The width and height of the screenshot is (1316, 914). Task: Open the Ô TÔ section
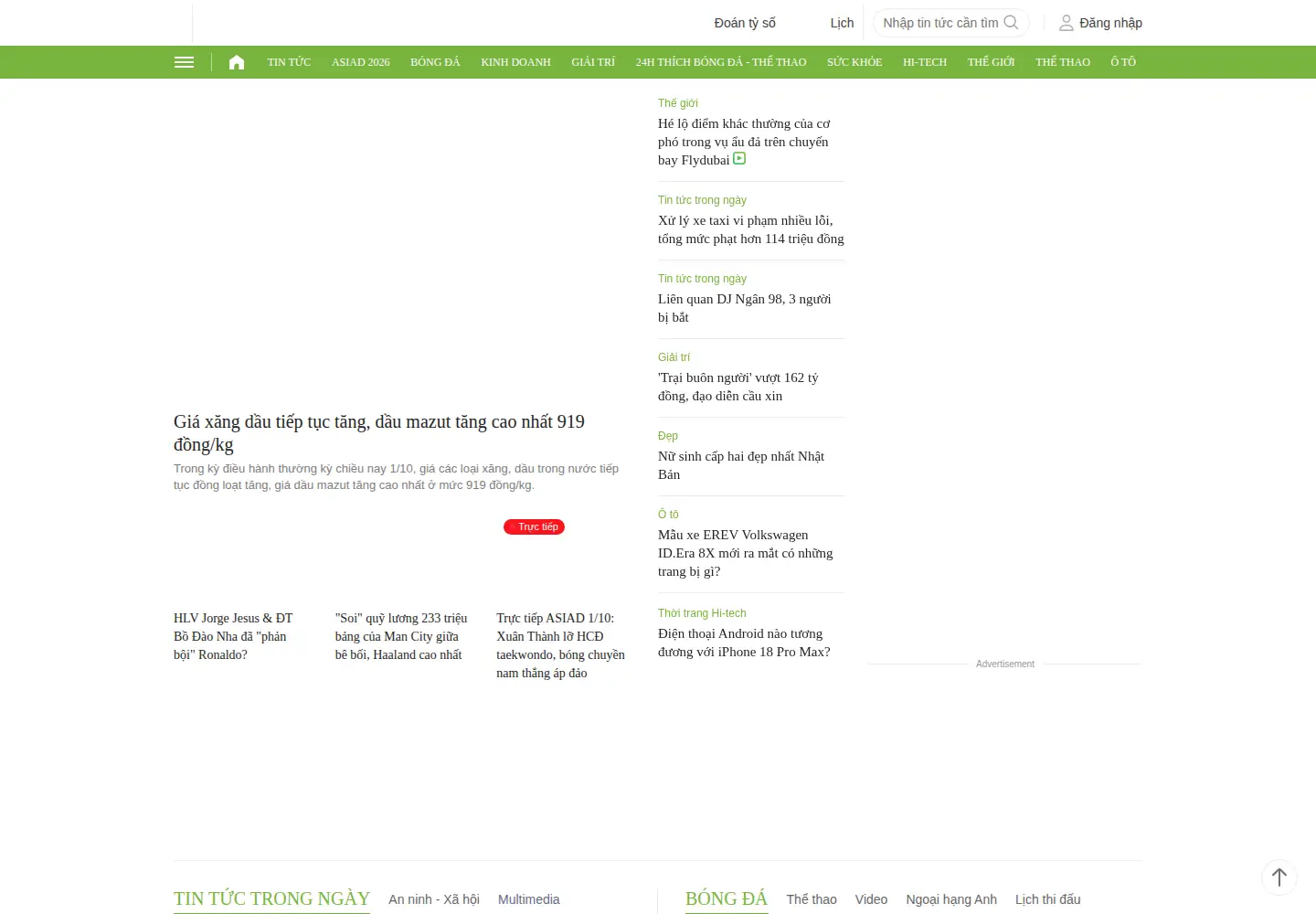click(1123, 62)
